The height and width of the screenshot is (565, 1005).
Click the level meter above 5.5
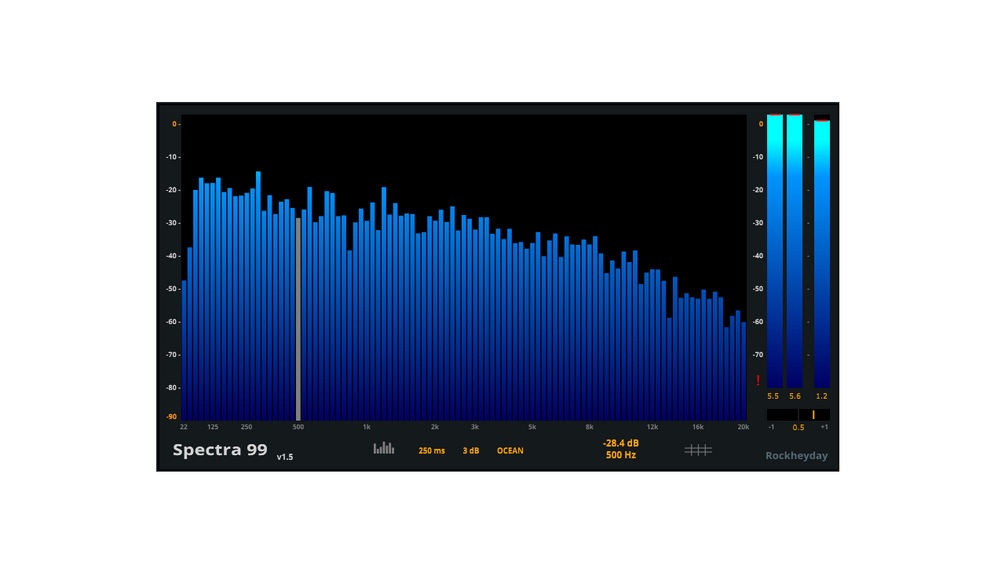click(x=775, y=250)
